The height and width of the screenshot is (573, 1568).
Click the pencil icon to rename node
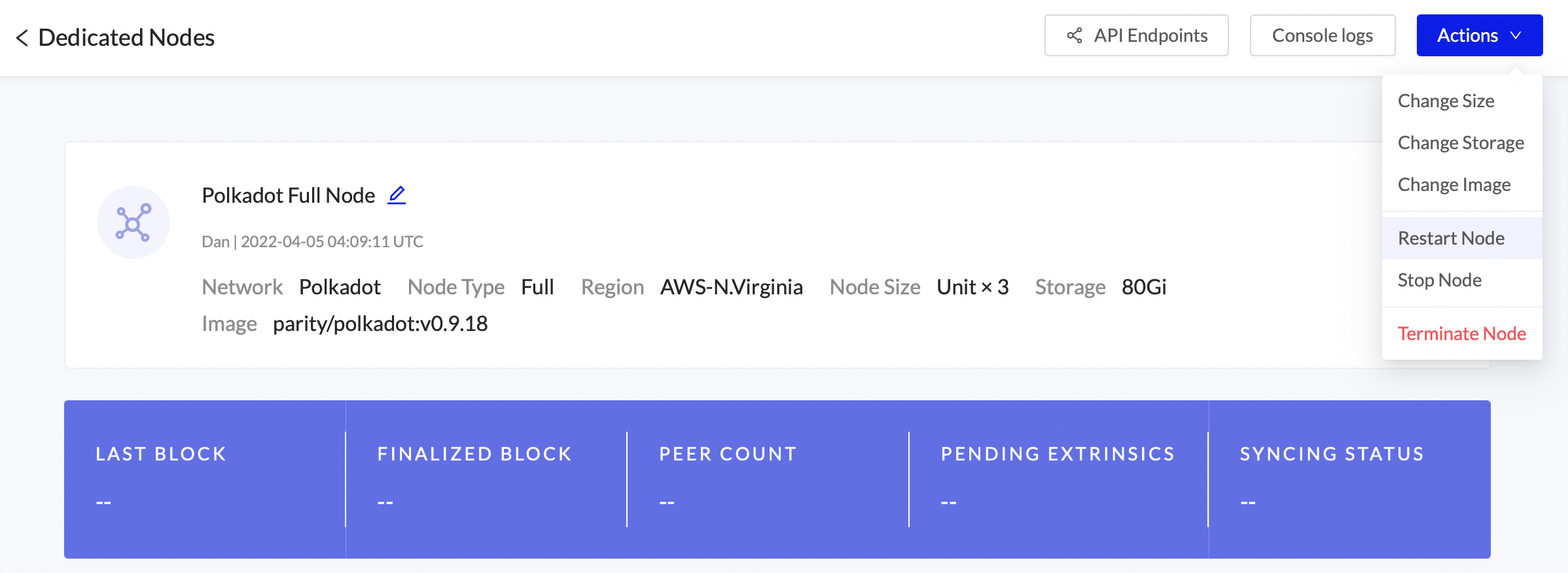pyautogui.click(x=397, y=195)
